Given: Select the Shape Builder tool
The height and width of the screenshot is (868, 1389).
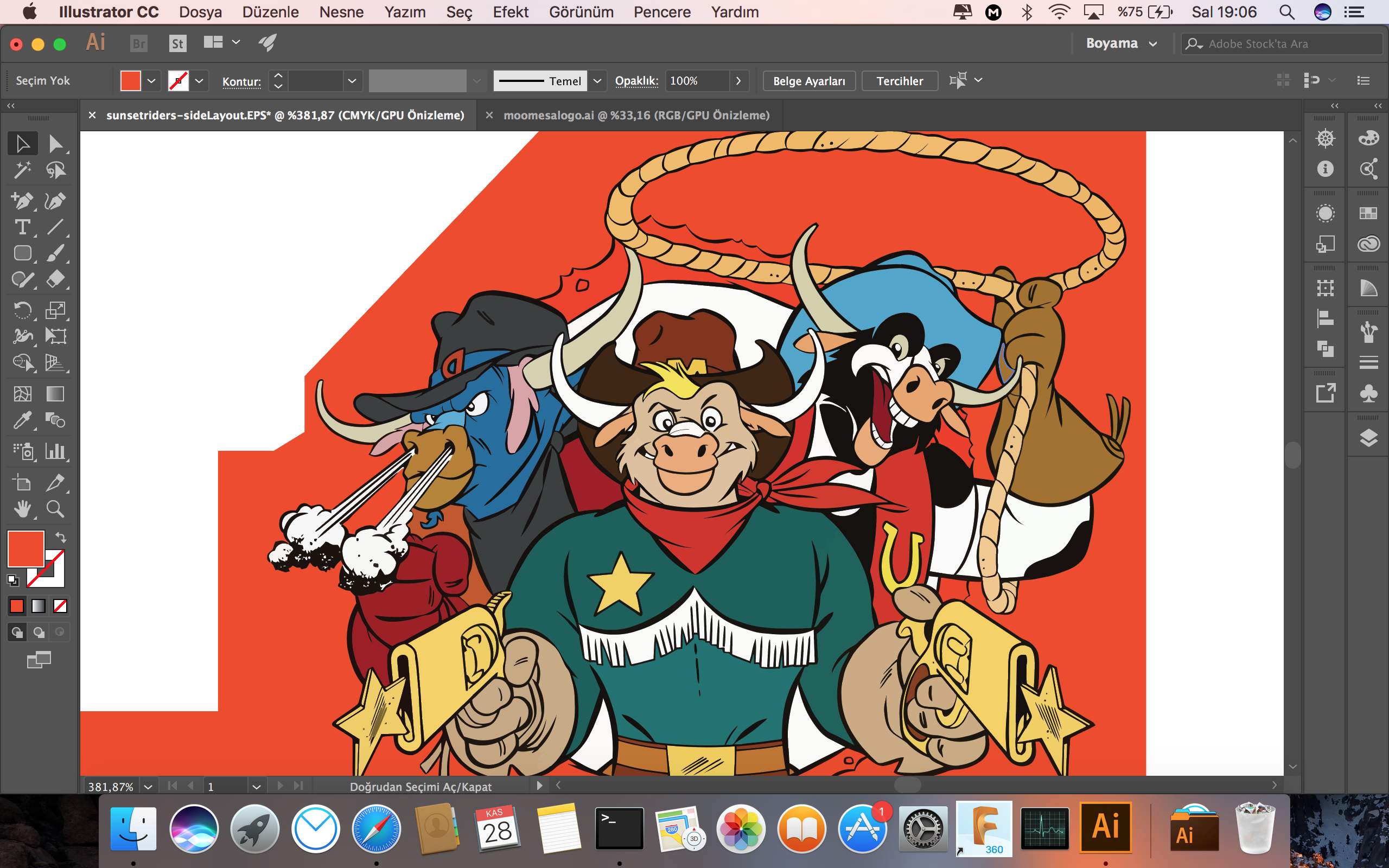Looking at the screenshot, I should [23, 362].
